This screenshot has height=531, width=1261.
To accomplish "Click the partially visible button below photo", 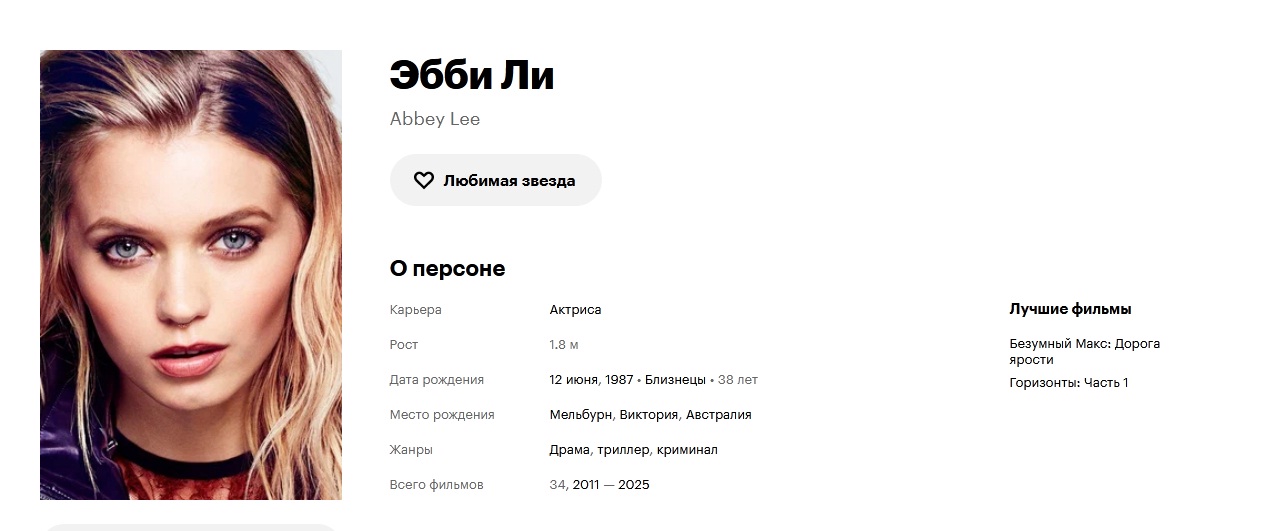I will (x=191, y=527).
